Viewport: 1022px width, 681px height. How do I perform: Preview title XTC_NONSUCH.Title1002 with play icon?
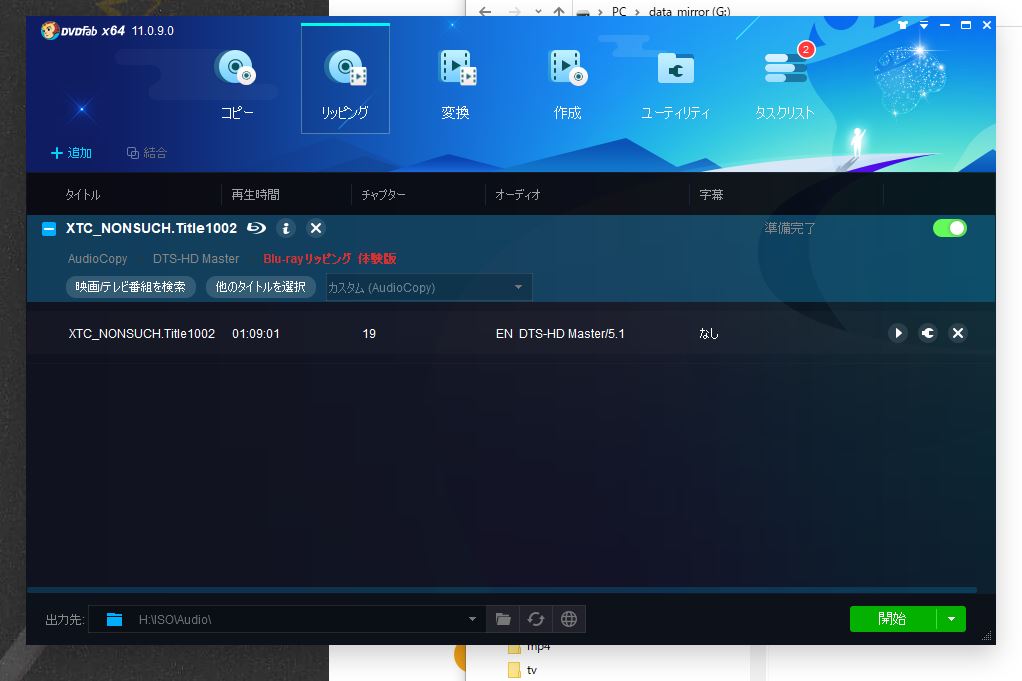[x=898, y=333]
